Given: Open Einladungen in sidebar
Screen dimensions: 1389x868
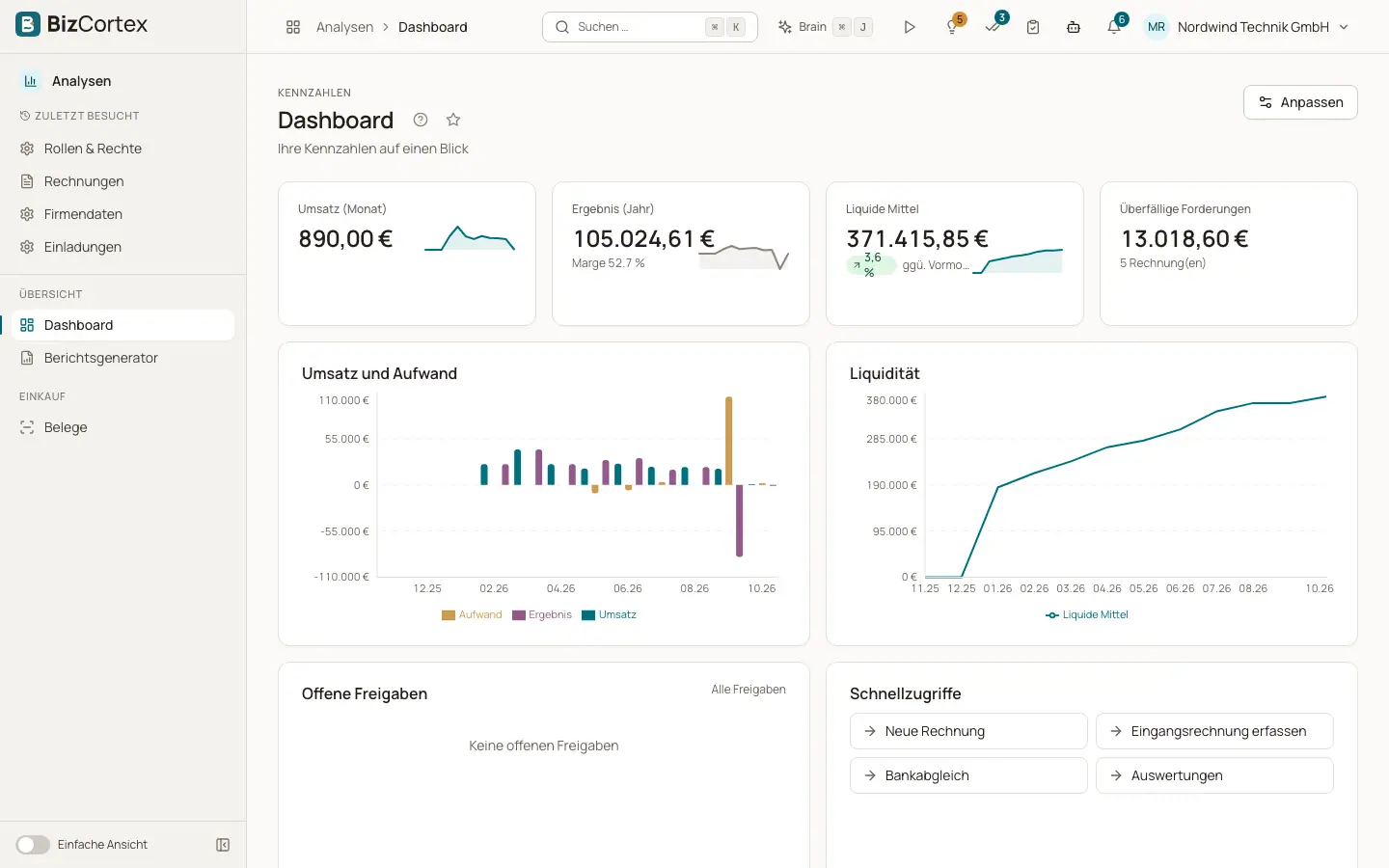Looking at the screenshot, I should coord(123,247).
